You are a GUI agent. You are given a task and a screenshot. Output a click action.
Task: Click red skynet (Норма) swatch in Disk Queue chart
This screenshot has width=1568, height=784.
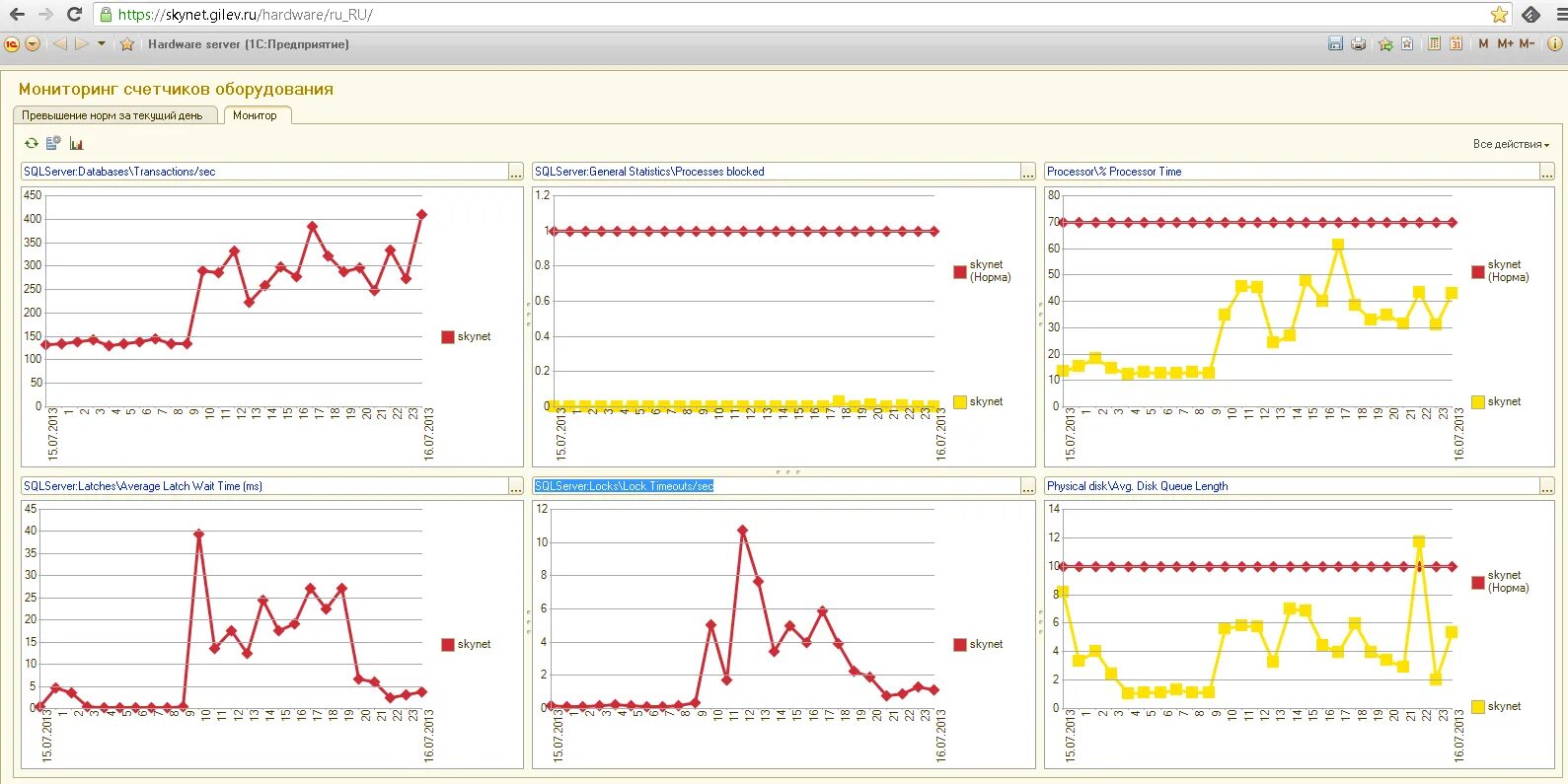click(x=1478, y=583)
